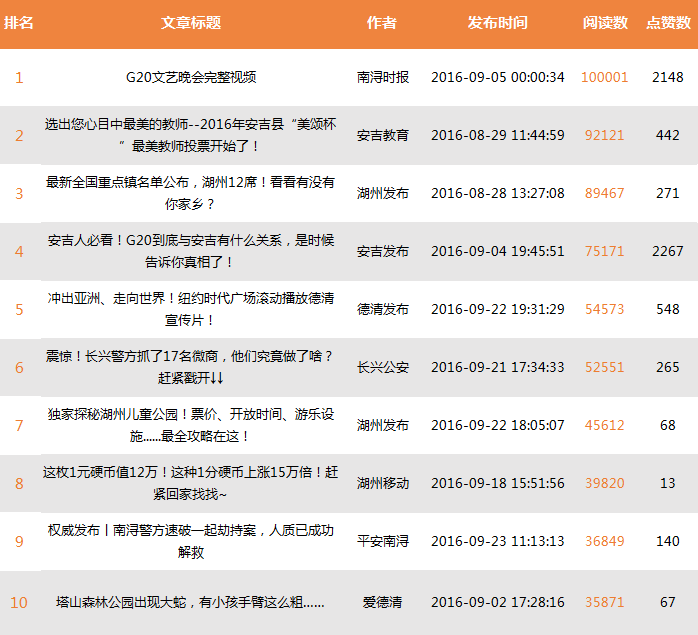Open the article G20文艺晚会完整视频
The height and width of the screenshot is (635, 698).
pos(190,77)
